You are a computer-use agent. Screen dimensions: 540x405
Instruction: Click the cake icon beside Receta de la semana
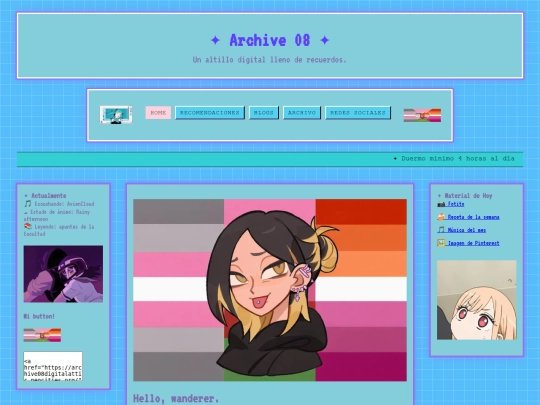441,217
